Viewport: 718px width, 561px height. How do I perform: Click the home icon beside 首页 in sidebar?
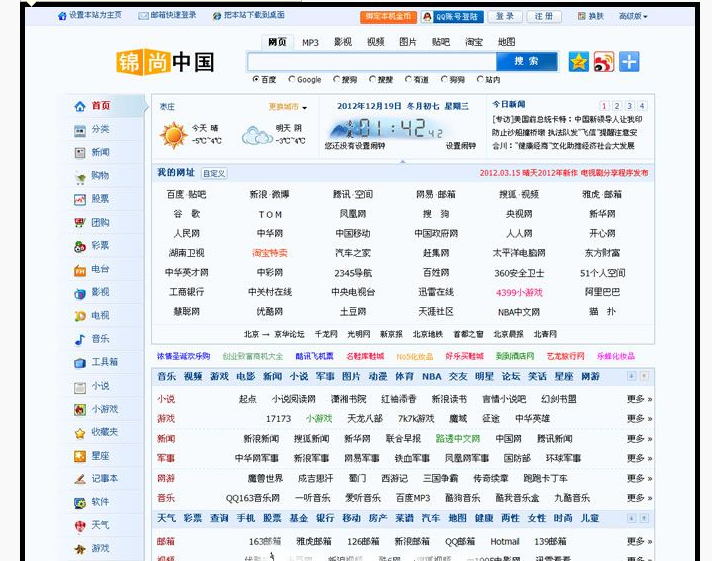pos(80,106)
